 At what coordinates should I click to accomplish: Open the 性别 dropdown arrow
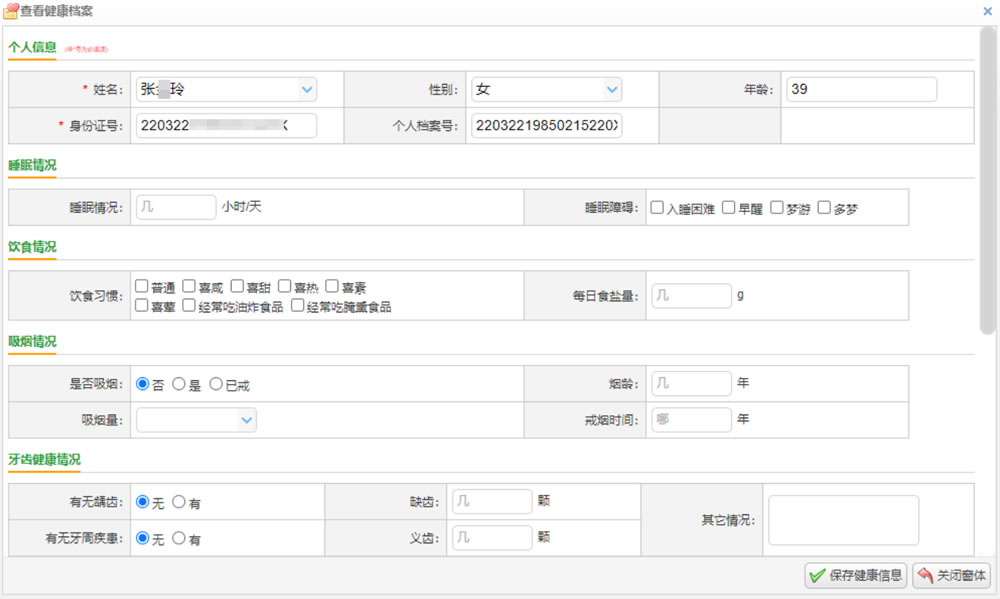coord(612,89)
